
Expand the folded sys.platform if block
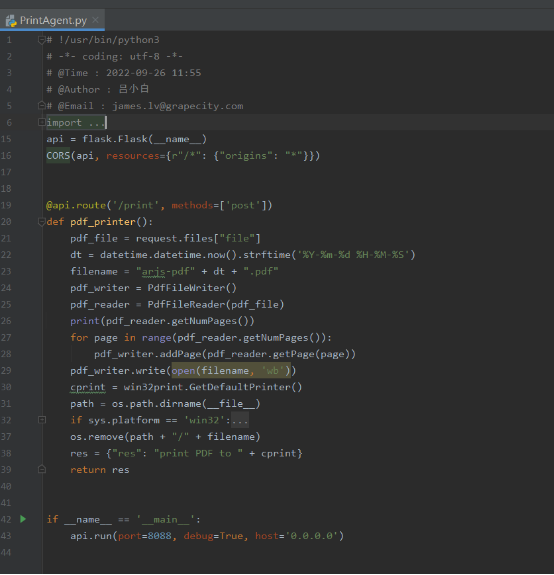coord(41,420)
